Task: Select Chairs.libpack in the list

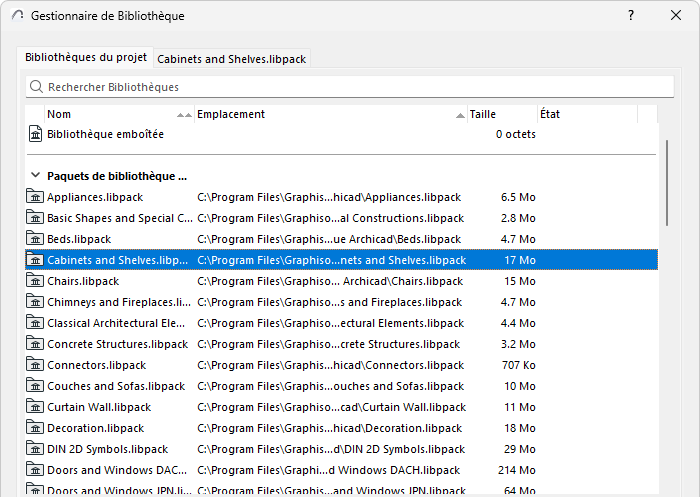Action: [x=83, y=281]
